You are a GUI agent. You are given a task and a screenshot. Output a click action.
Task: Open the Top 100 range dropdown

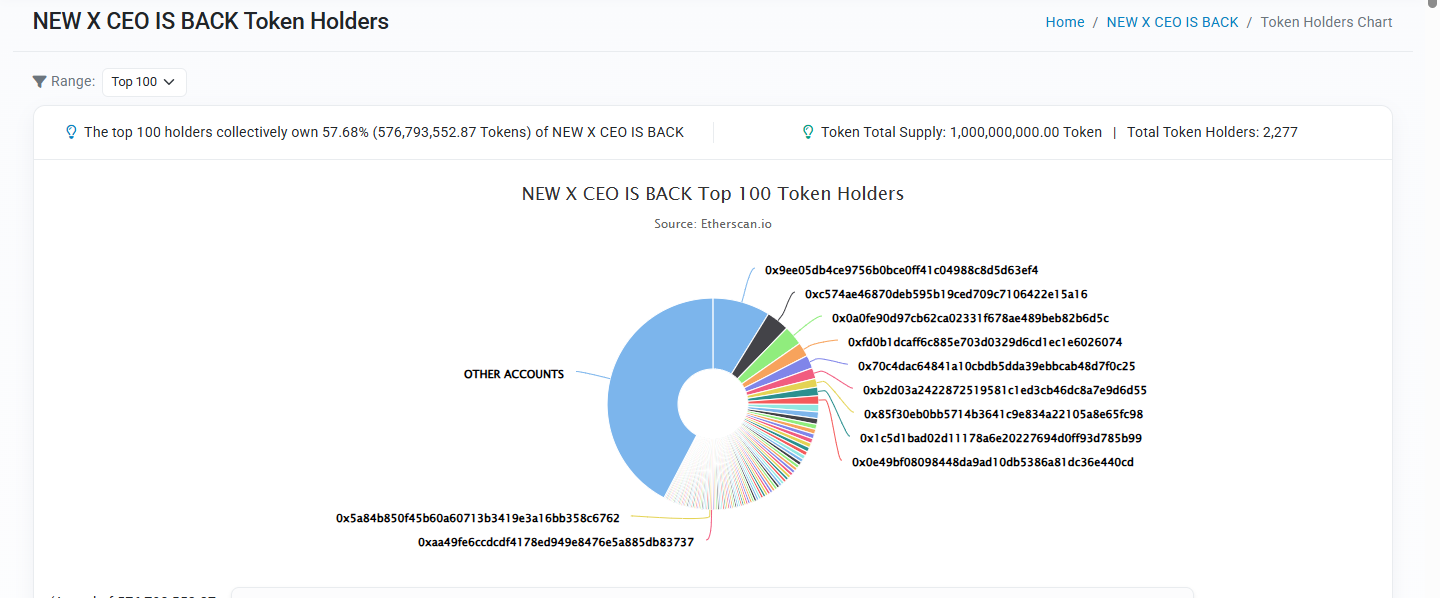(x=144, y=82)
